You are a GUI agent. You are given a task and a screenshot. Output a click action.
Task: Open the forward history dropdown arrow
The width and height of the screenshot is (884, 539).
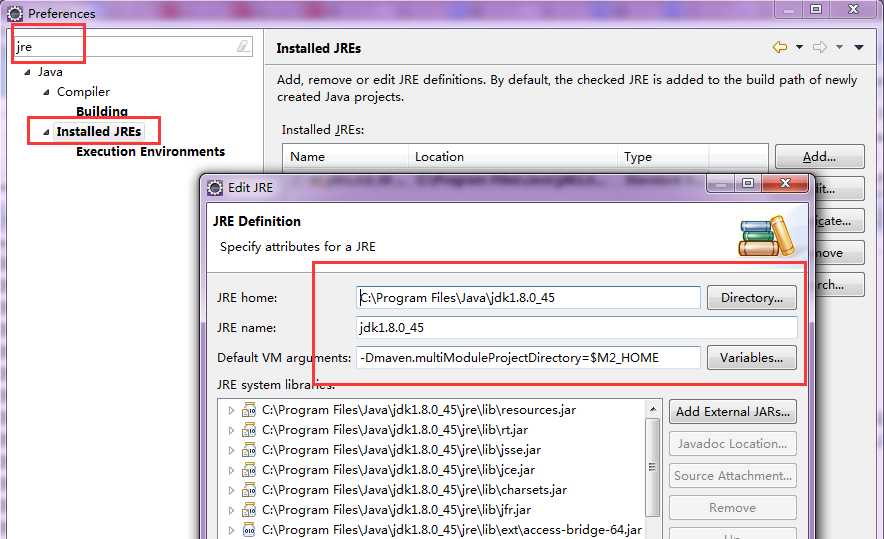839,47
